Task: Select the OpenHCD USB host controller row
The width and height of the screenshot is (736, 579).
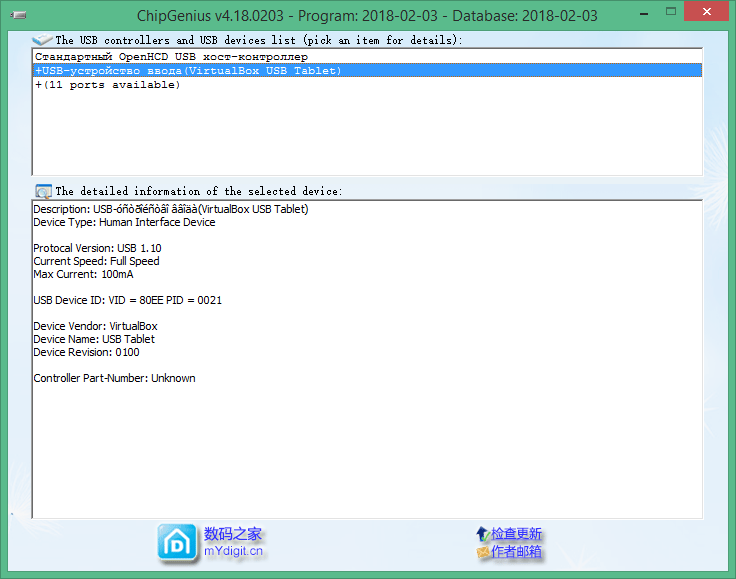Action: (368, 57)
